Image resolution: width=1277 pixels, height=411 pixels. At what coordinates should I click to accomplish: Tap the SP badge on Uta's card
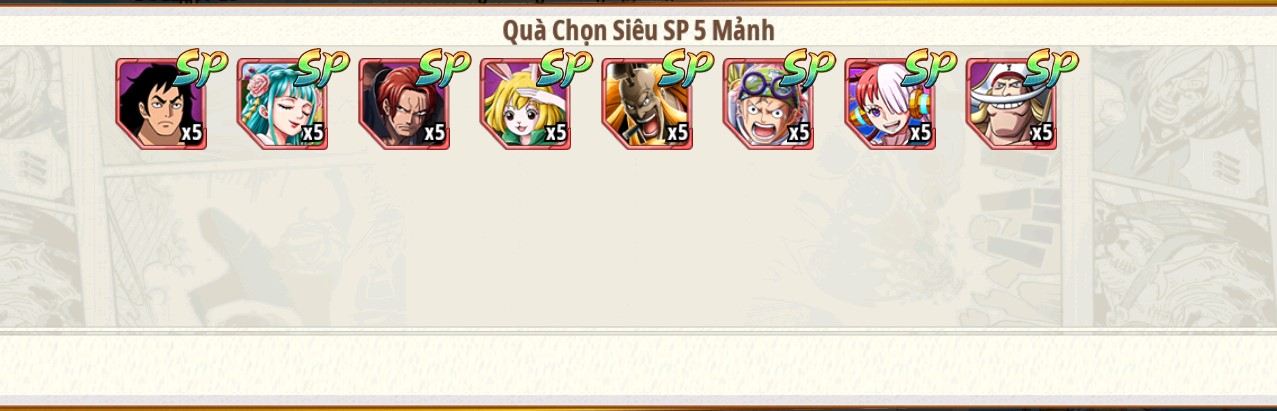930,68
